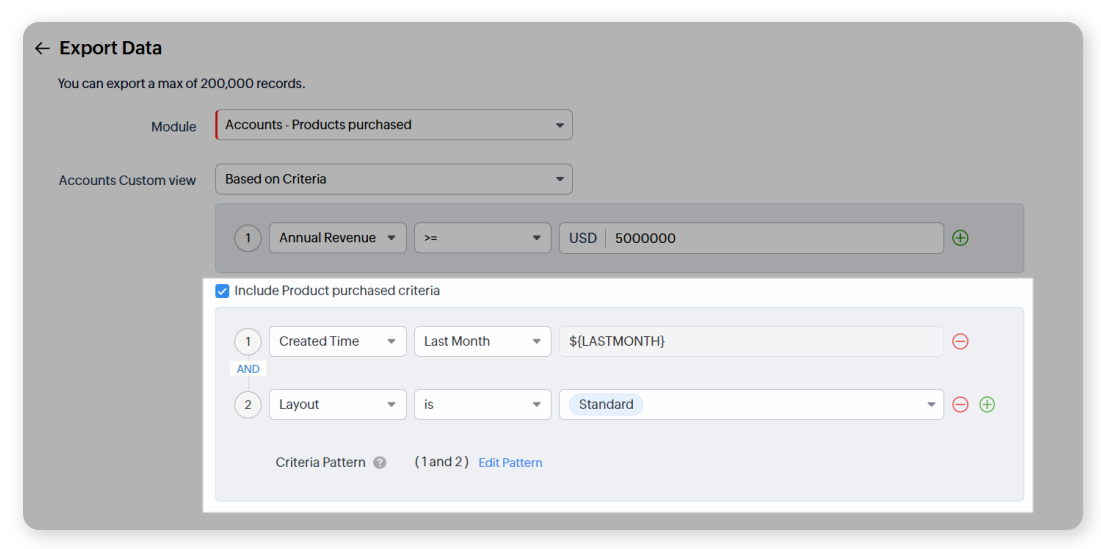Uncheck Include Product purchased criteria
This screenshot has height=549, width=1101.
(x=222, y=291)
